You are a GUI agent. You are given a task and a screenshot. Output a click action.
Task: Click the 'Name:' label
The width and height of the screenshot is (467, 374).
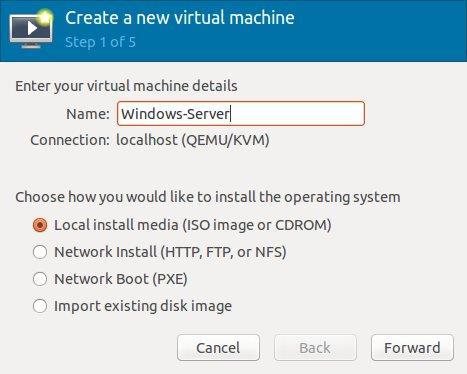tap(88, 114)
